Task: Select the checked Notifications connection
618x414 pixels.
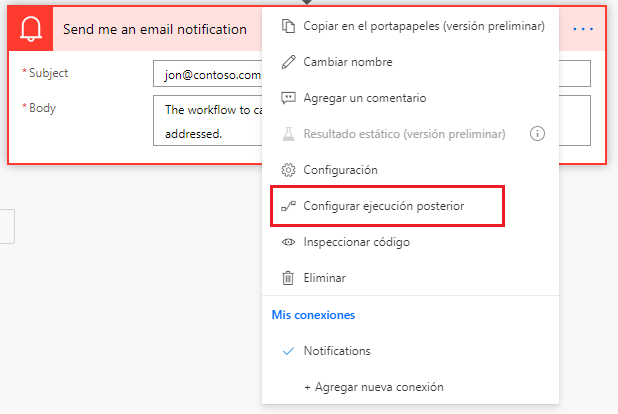Action: click(337, 351)
